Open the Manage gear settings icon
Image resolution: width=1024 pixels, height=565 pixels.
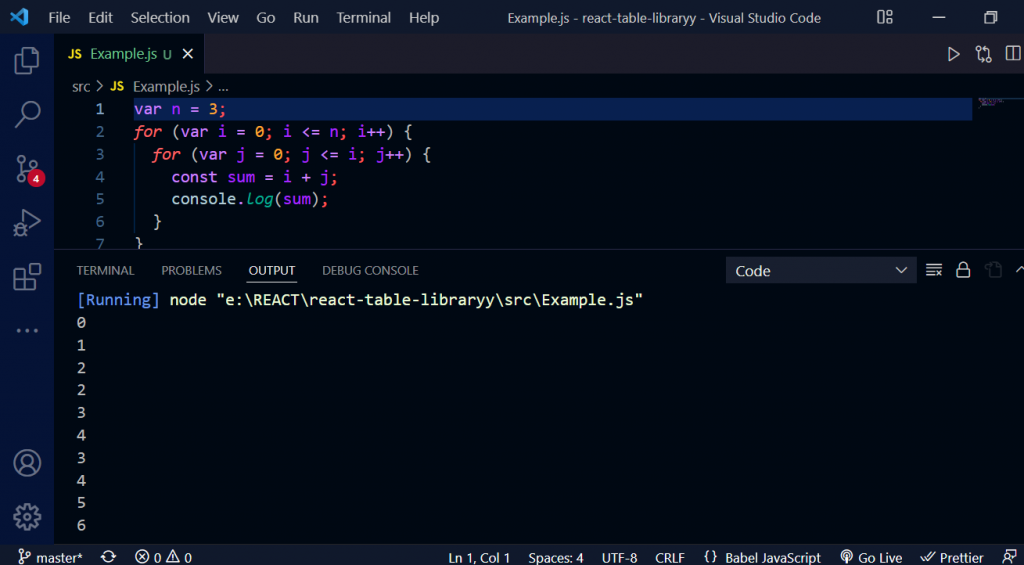27,516
